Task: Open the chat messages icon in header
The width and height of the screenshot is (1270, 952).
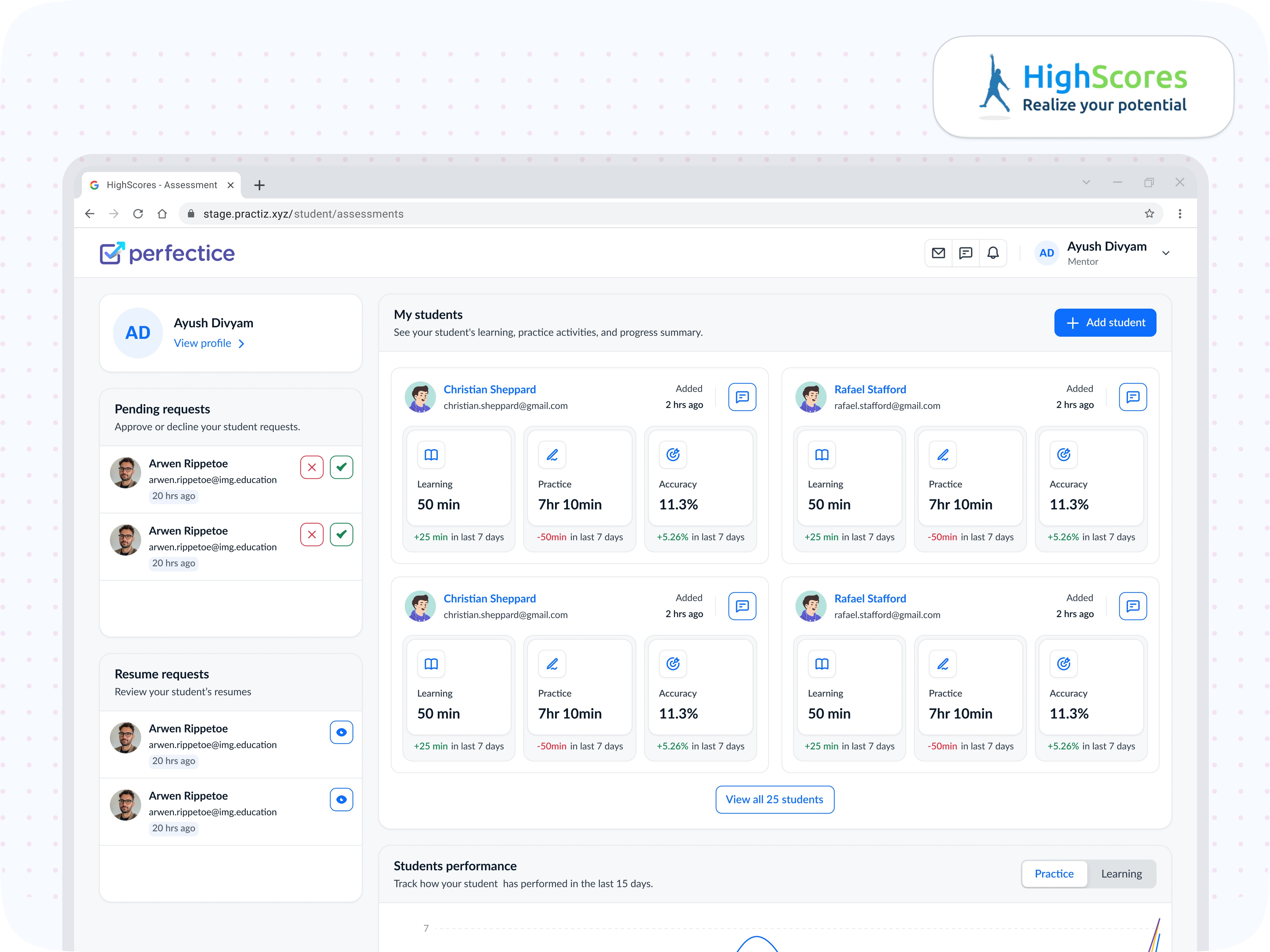Action: 966,253
